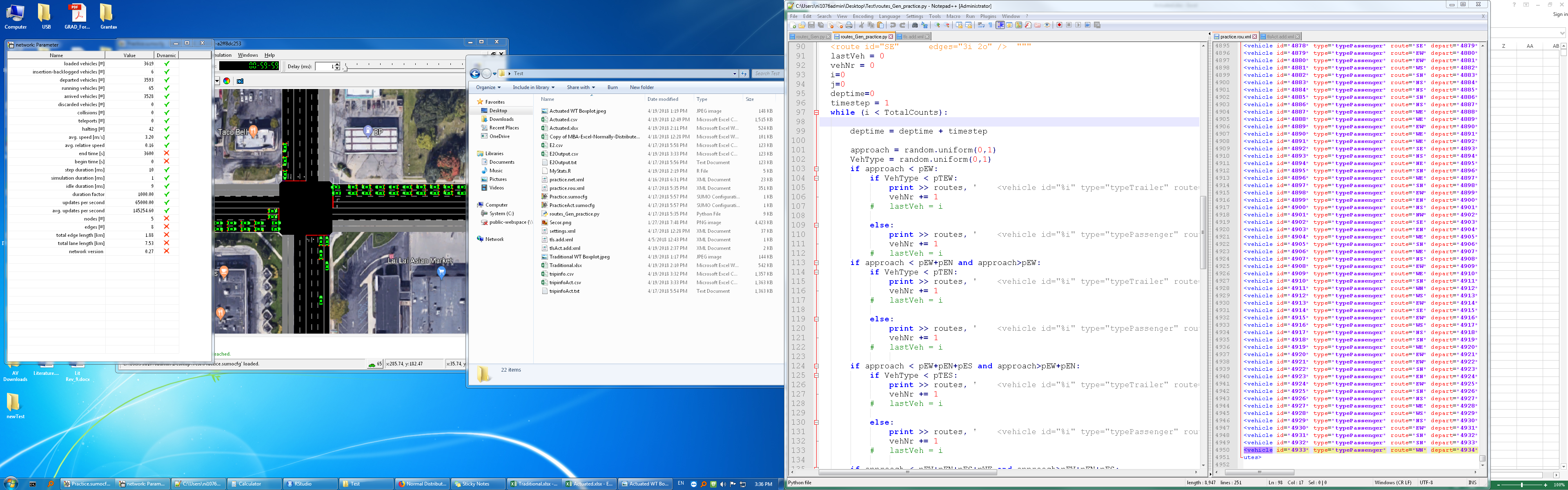Switch to tlsAct.add.xml tab
Viewport: 1568px width, 490px height.
[x=1280, y=36]
